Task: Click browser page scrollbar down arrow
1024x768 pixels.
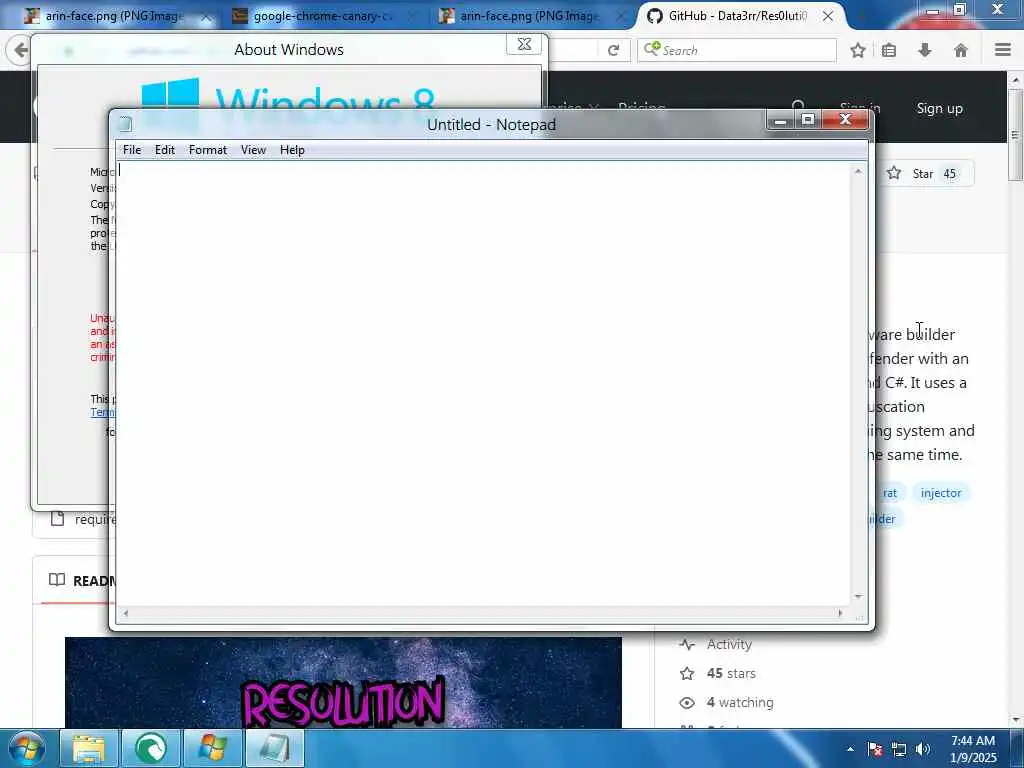Action: click(x=1016, y=720)
